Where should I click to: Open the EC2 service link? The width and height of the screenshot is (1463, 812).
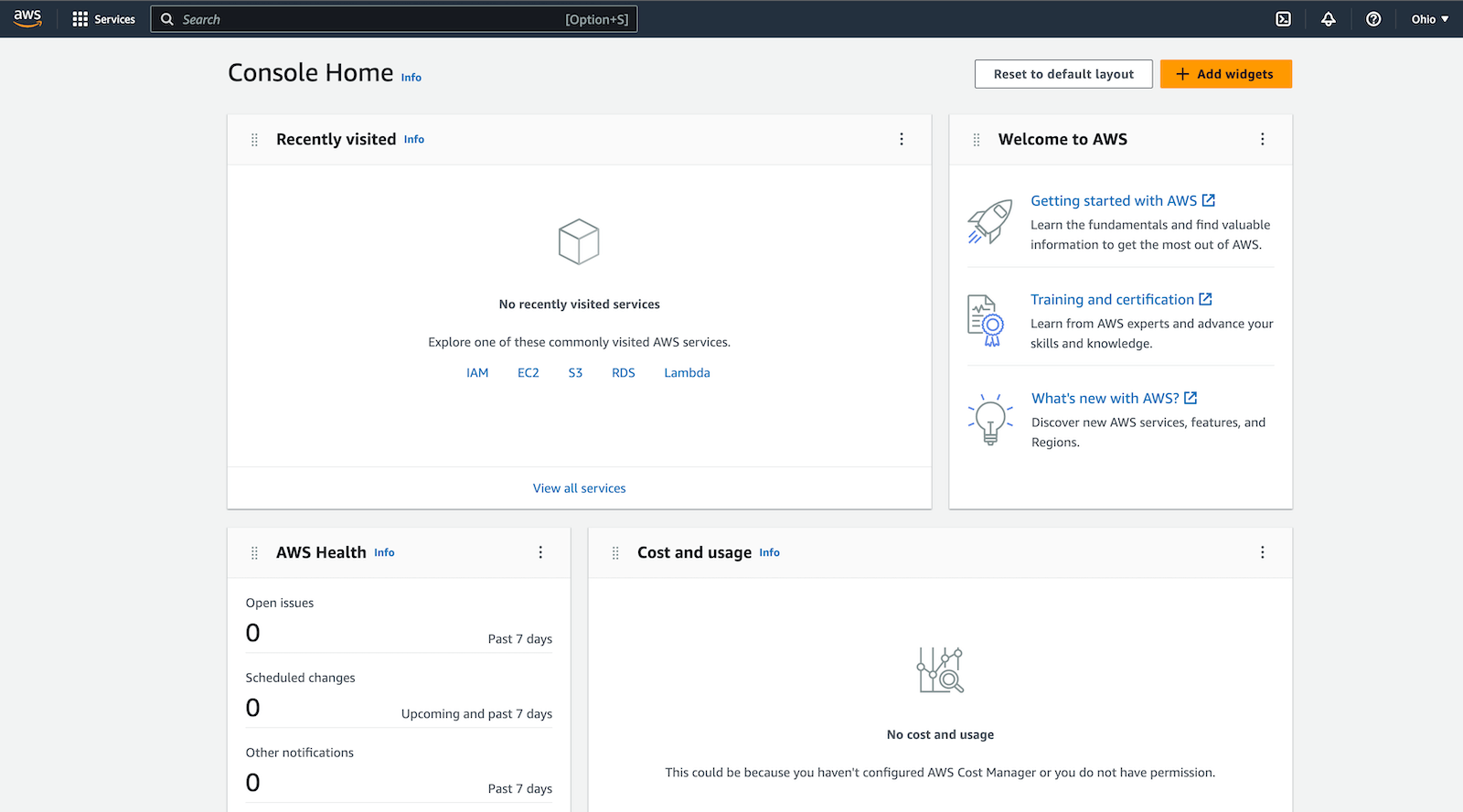point(529,373)
